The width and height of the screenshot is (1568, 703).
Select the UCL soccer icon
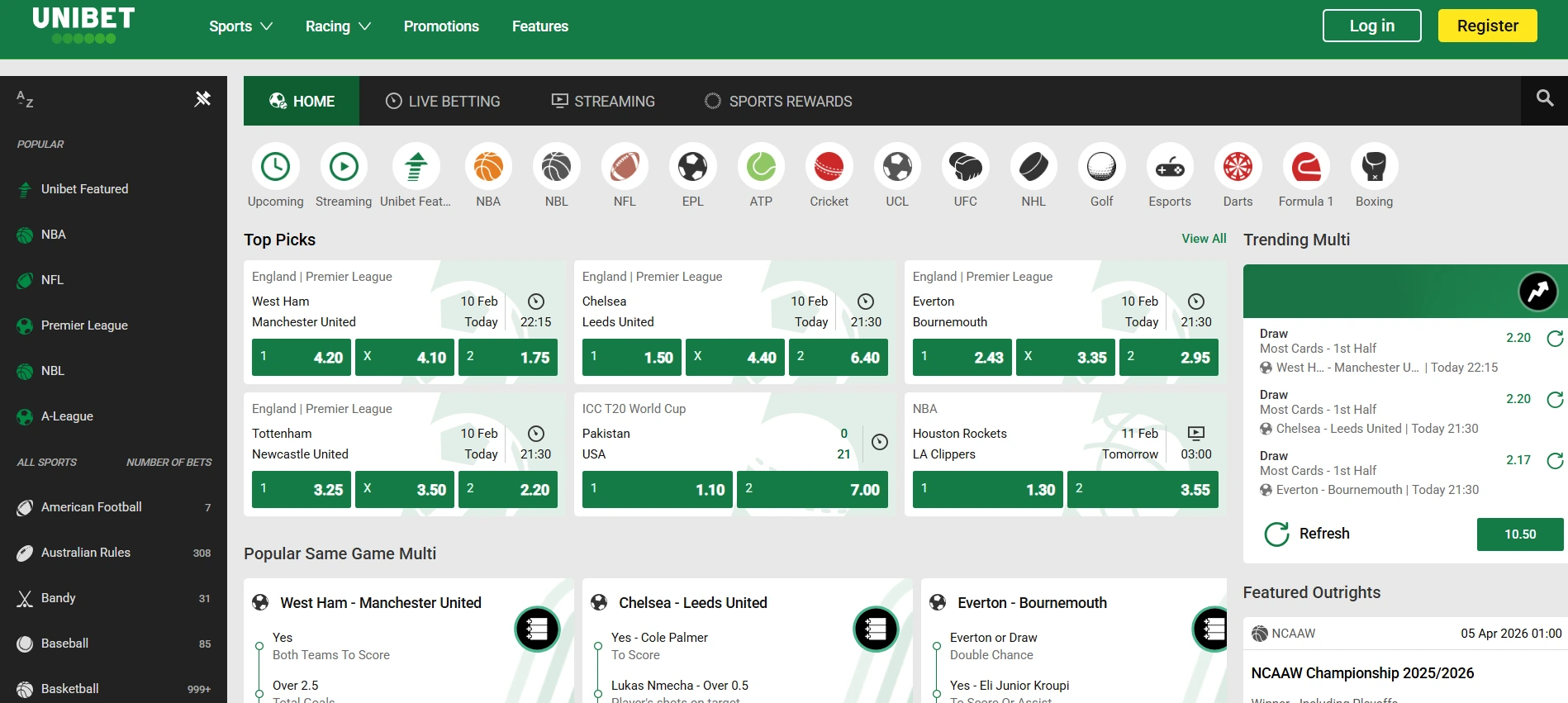tap(897, 167)
